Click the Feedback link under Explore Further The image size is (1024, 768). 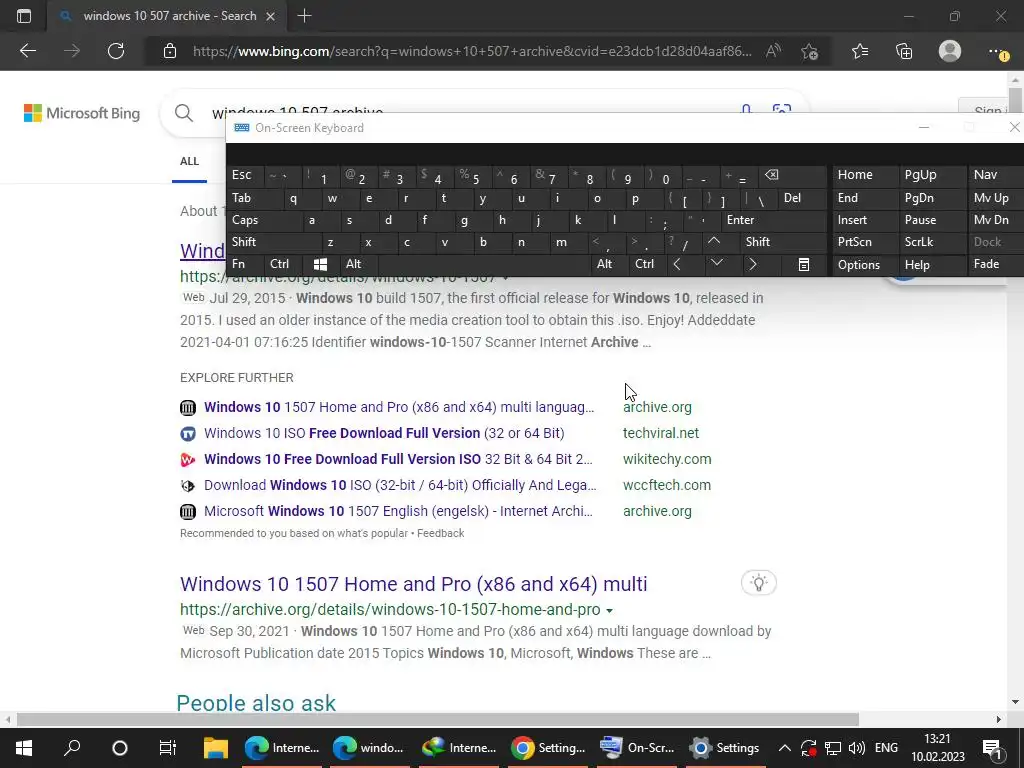tap(440, 533)
